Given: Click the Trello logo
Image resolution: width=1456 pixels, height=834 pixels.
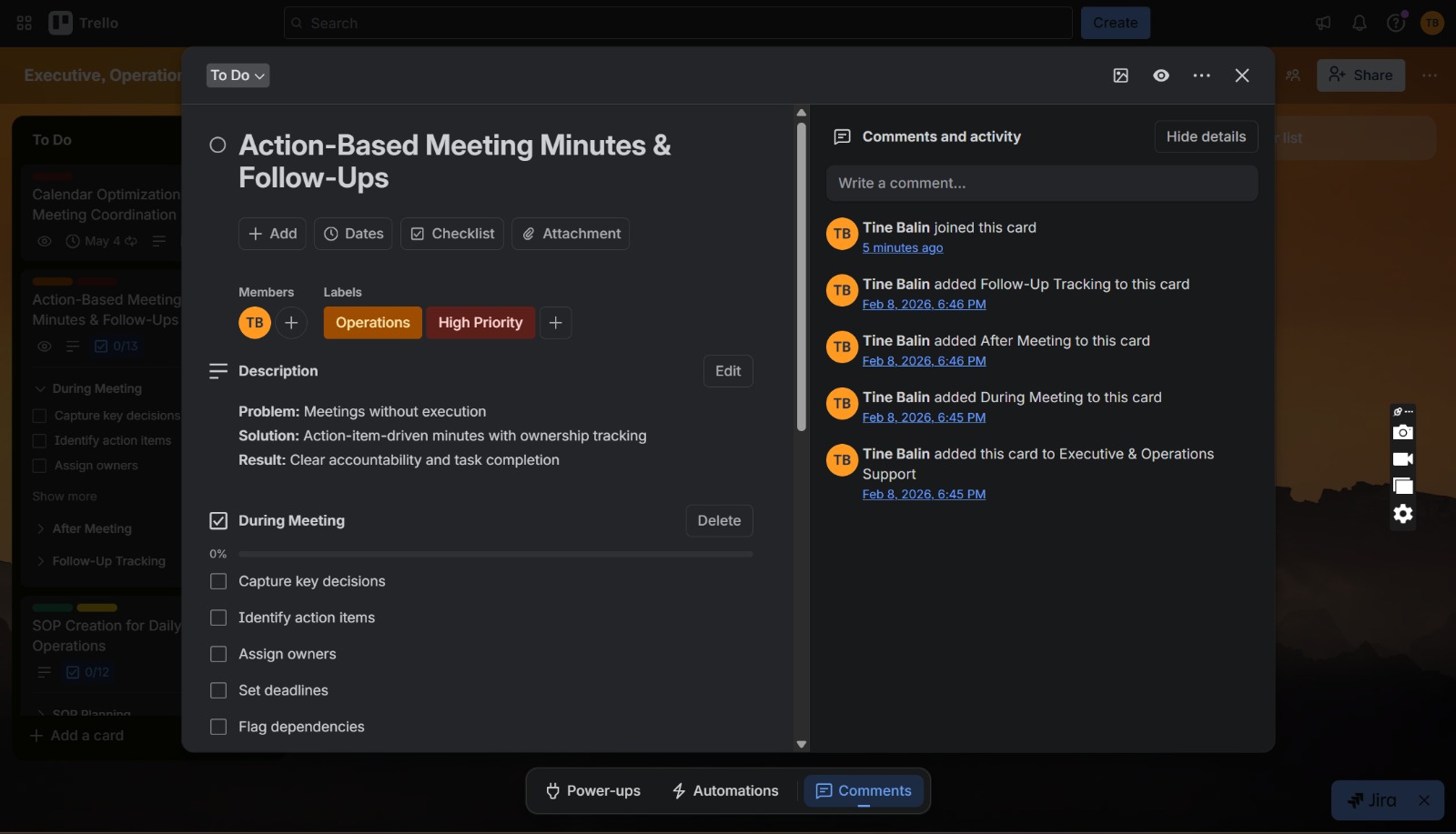Looking at the screenshot, I should coord(84,23).
